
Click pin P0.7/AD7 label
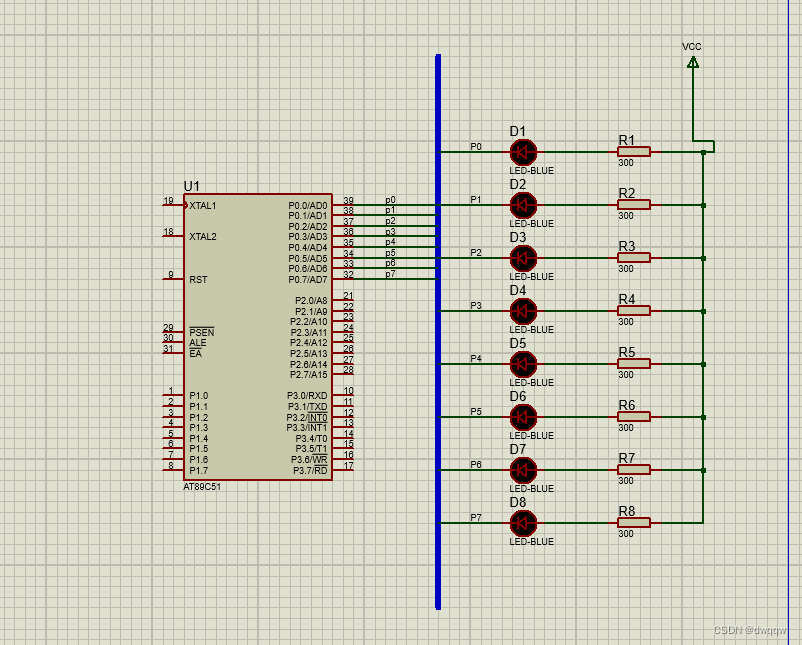308,280
